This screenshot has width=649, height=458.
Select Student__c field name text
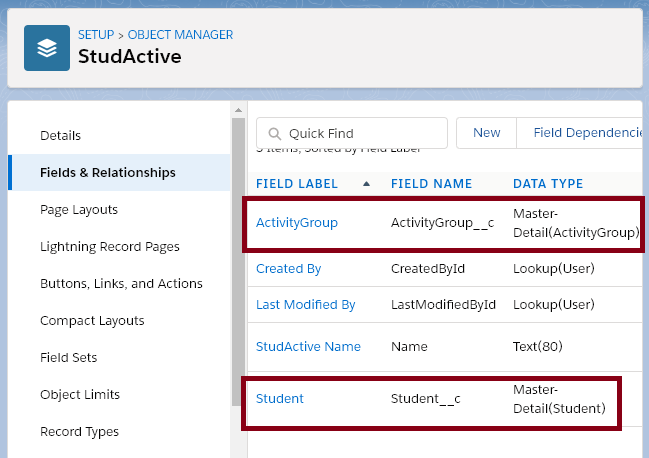click(x=425, y=399)
